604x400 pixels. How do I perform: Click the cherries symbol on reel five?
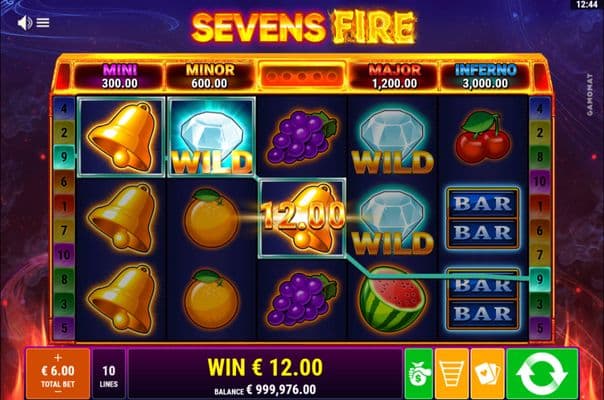(483, 137)
